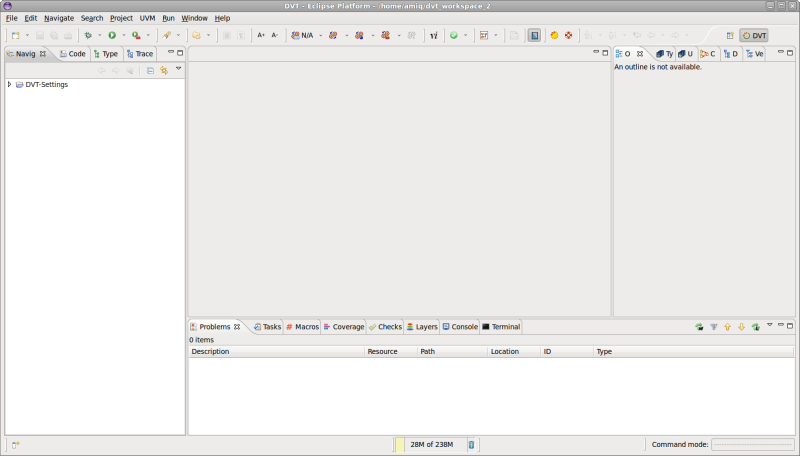The height and width of the screenshot is (456, 800).
Task: Click the green Run toolbar icon
Action: point(112,35)
